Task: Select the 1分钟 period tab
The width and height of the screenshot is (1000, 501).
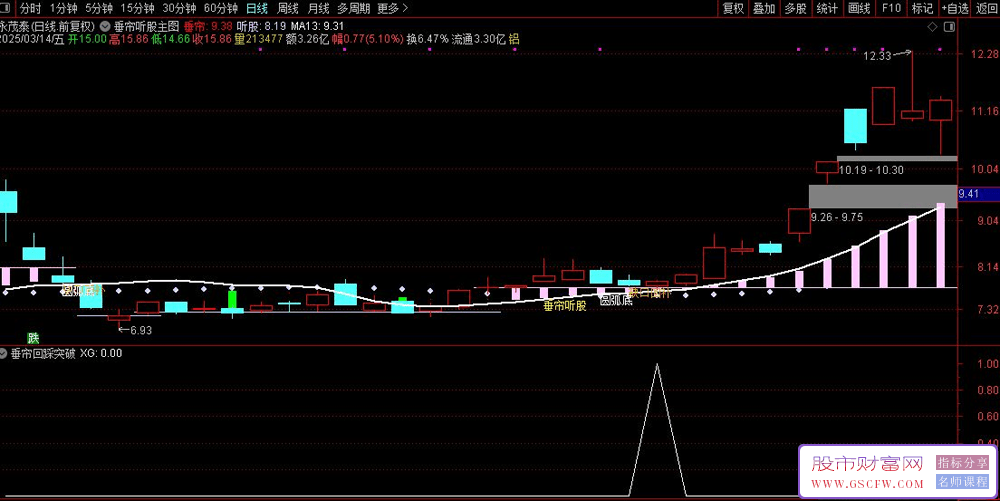Action: point(64,8)
